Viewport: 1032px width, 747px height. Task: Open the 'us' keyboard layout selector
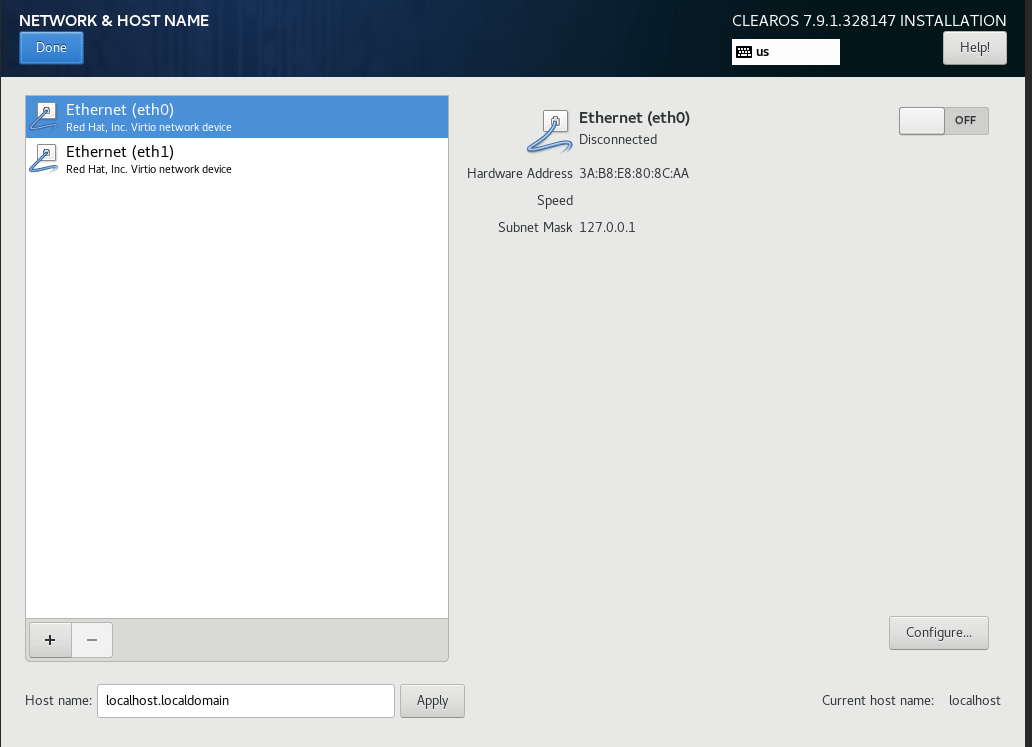pyautogui.click(x=785, y=52)
